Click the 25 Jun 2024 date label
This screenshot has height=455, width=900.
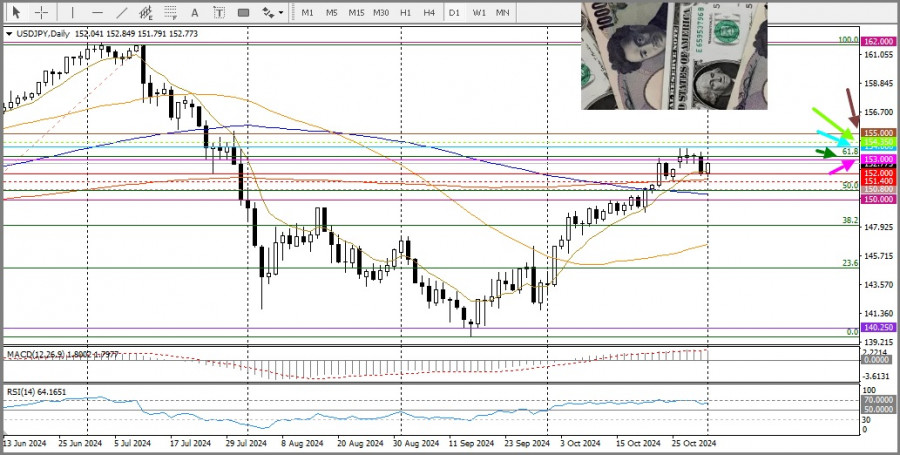pyautogui.click(x=80, y=444)
